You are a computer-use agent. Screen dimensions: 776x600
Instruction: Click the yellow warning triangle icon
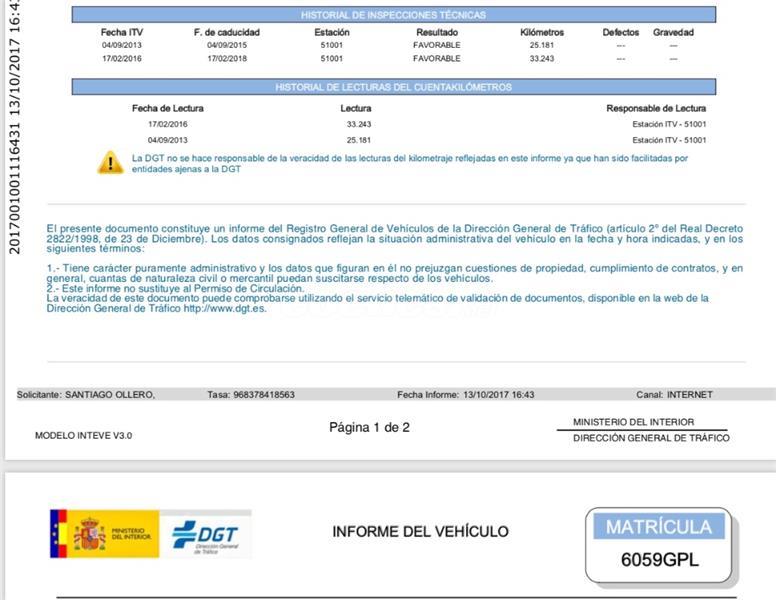pyautogui.click(x=110, y=163)
